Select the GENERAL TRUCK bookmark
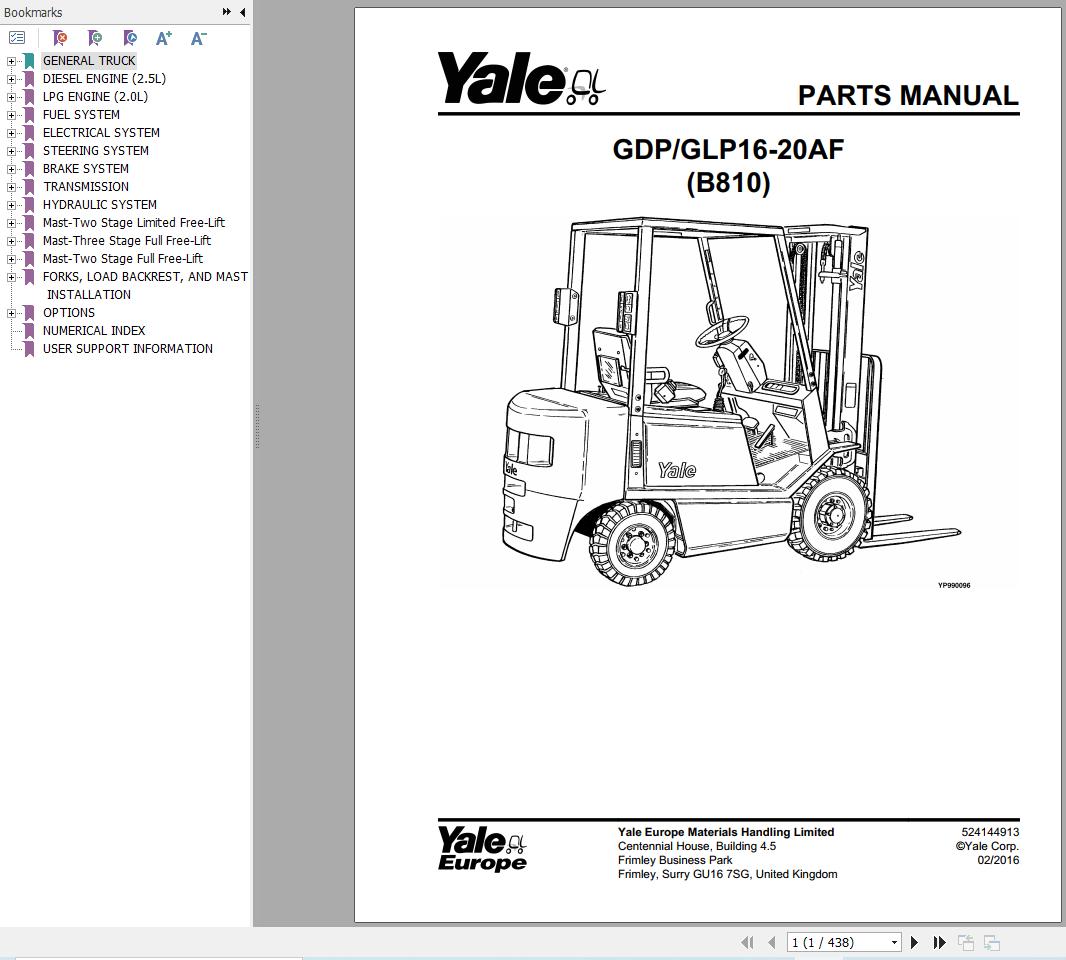 coord(89,60)
